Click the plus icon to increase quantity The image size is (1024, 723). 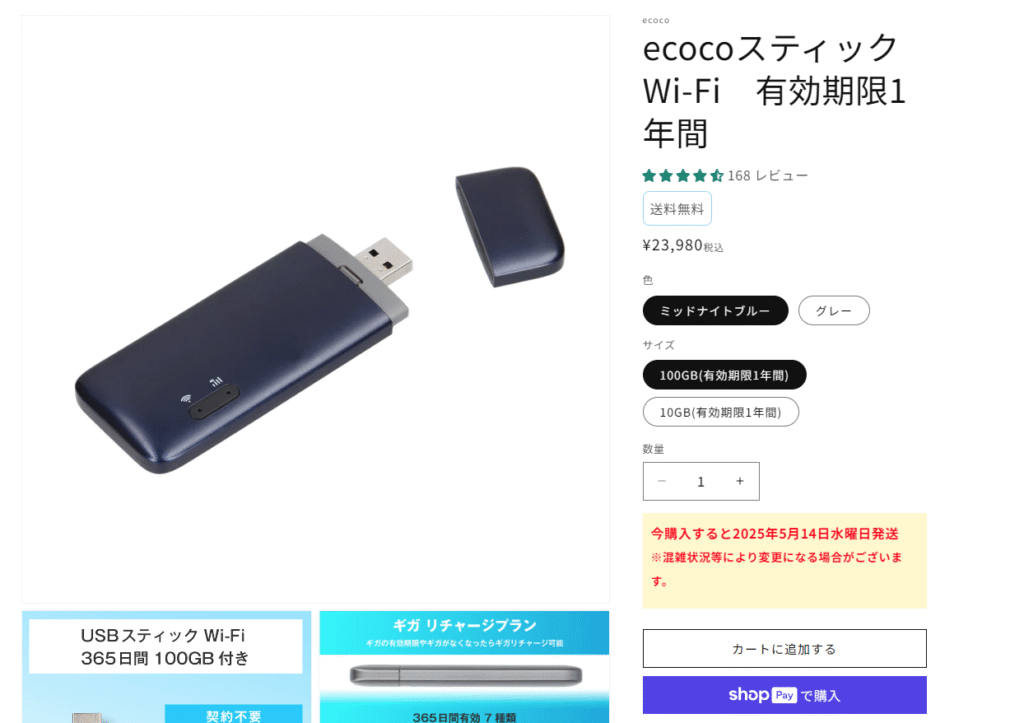[740, 481]
